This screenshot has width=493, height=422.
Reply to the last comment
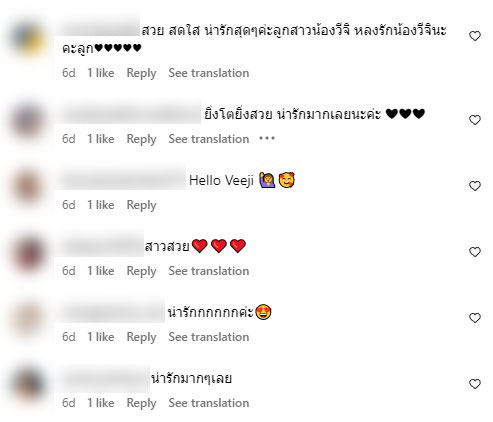[141, 403]
